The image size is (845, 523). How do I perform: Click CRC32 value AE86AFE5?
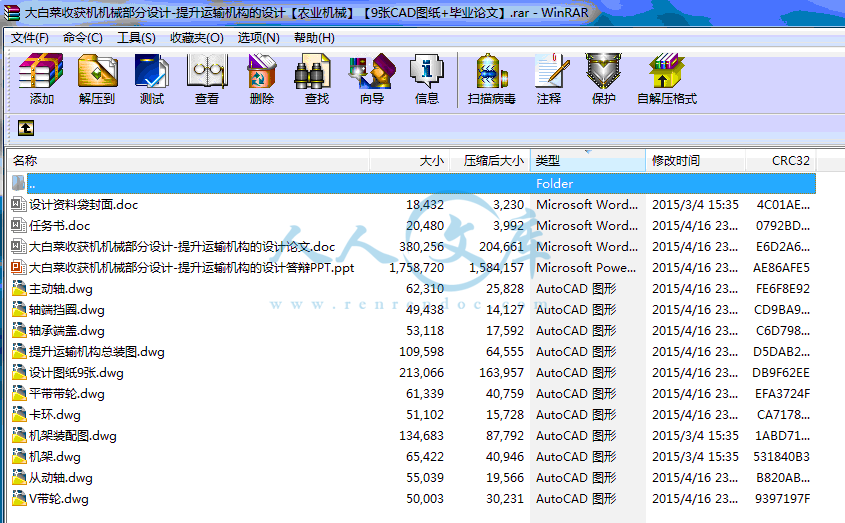coord(781,267)
